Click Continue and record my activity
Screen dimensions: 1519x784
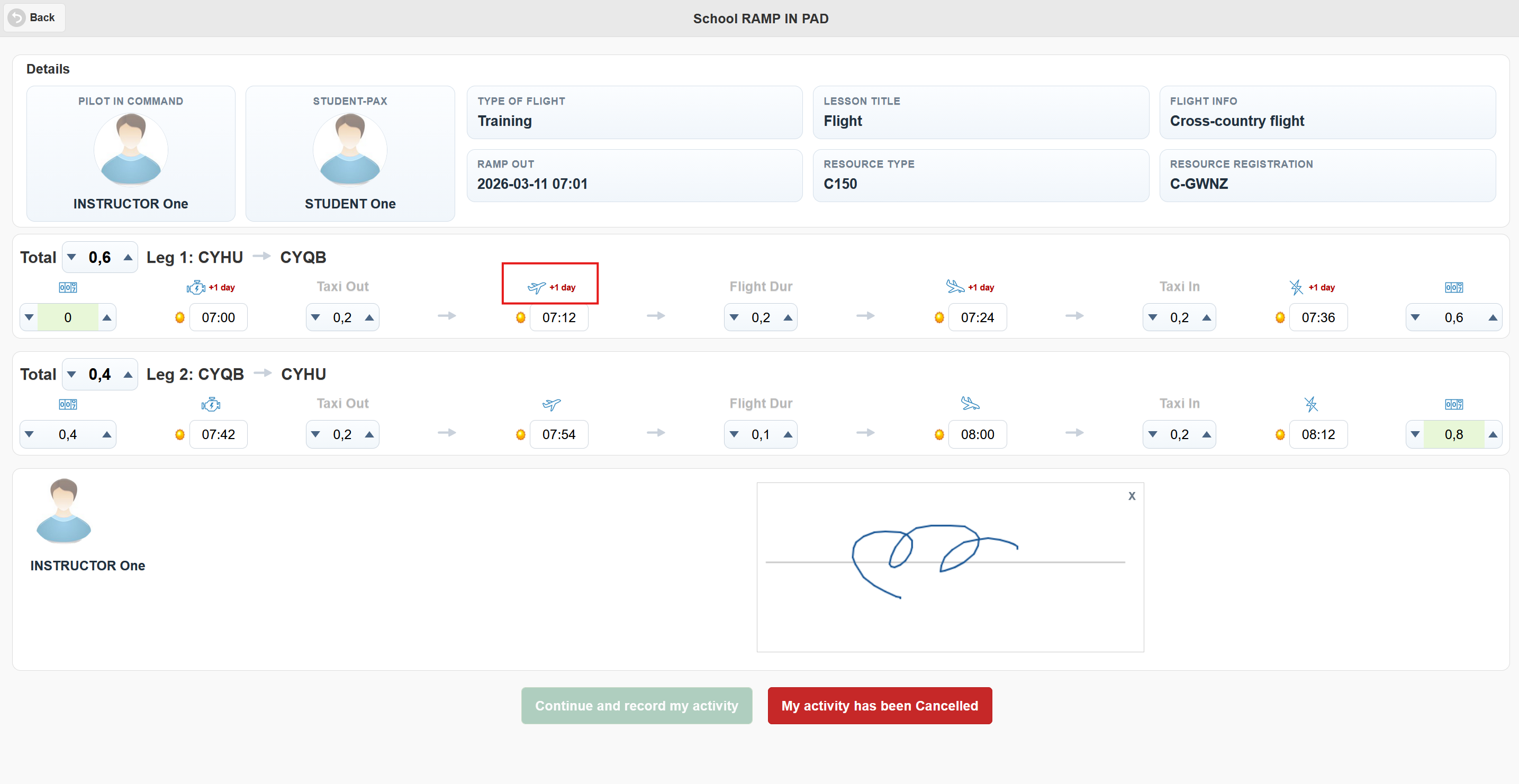pyautogui.click(x=636, y=706)
